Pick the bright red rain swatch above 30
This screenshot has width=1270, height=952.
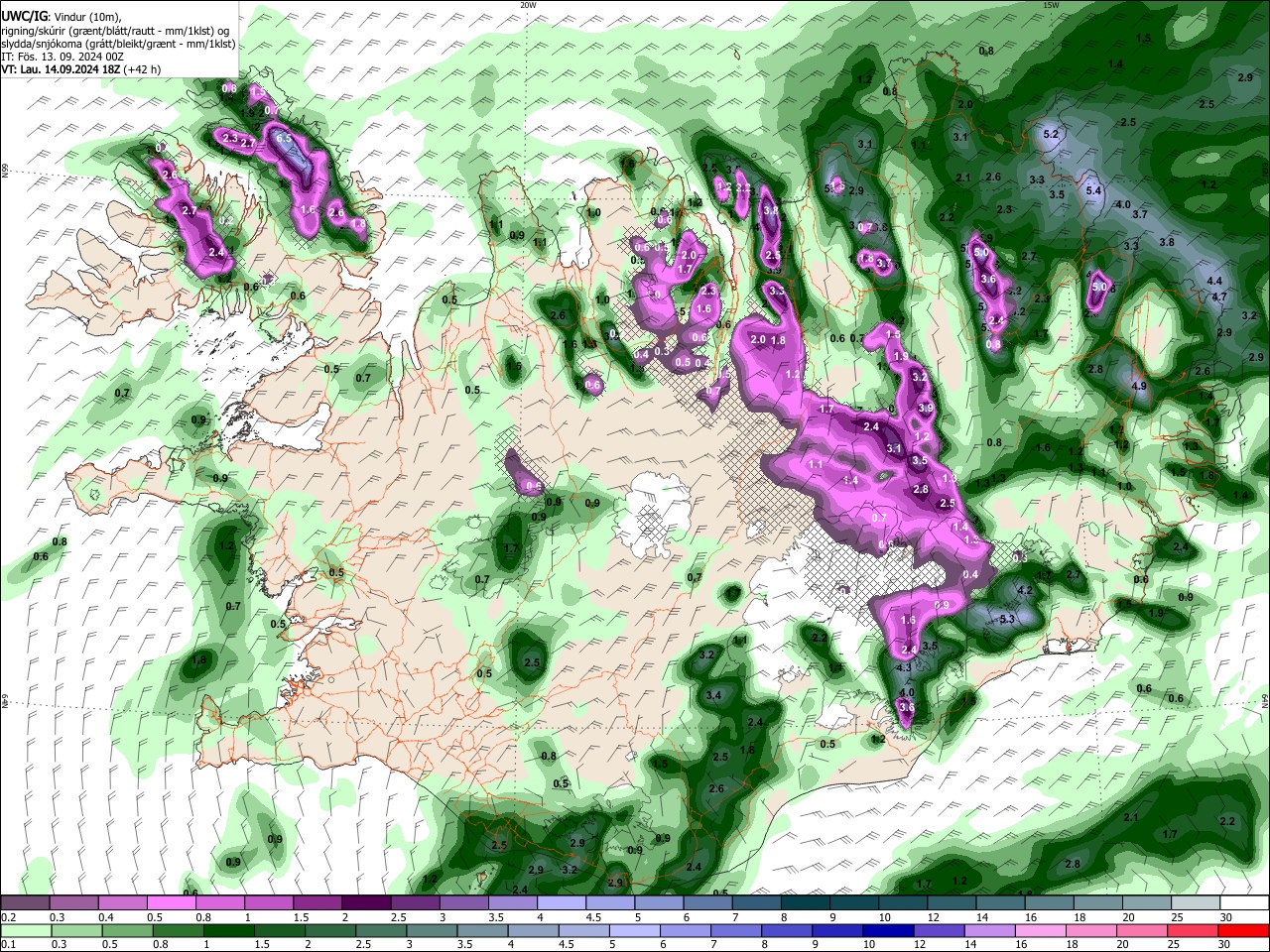pos(1245,930)
